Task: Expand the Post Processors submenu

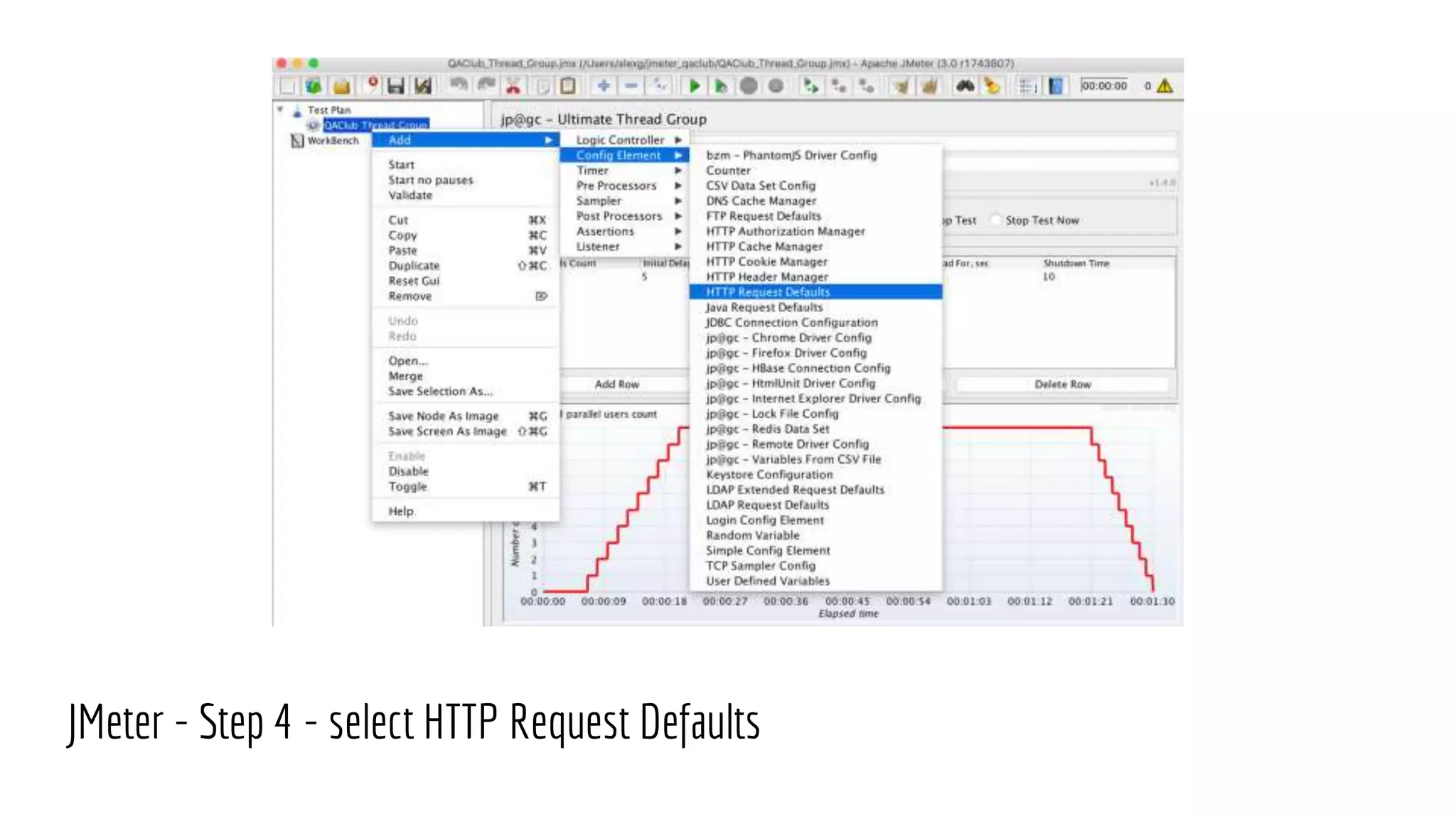Action: pos(624,216)
